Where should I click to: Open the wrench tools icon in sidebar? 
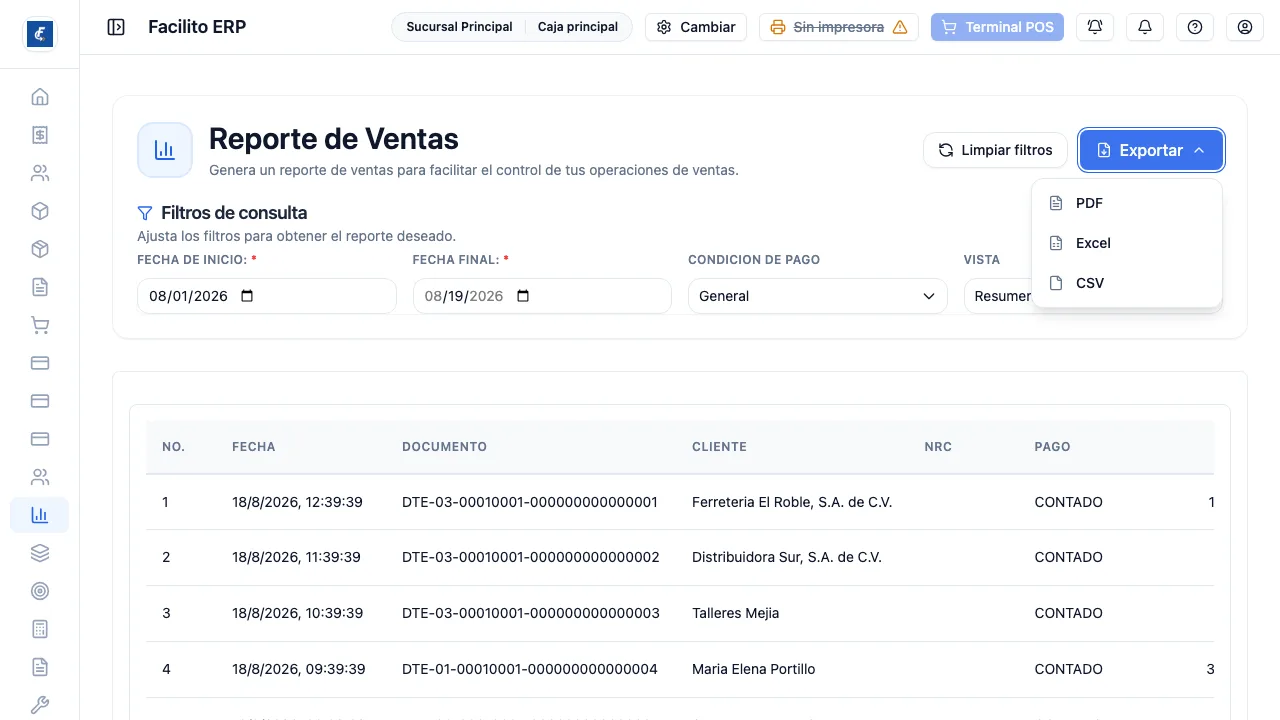coord(40,705)
